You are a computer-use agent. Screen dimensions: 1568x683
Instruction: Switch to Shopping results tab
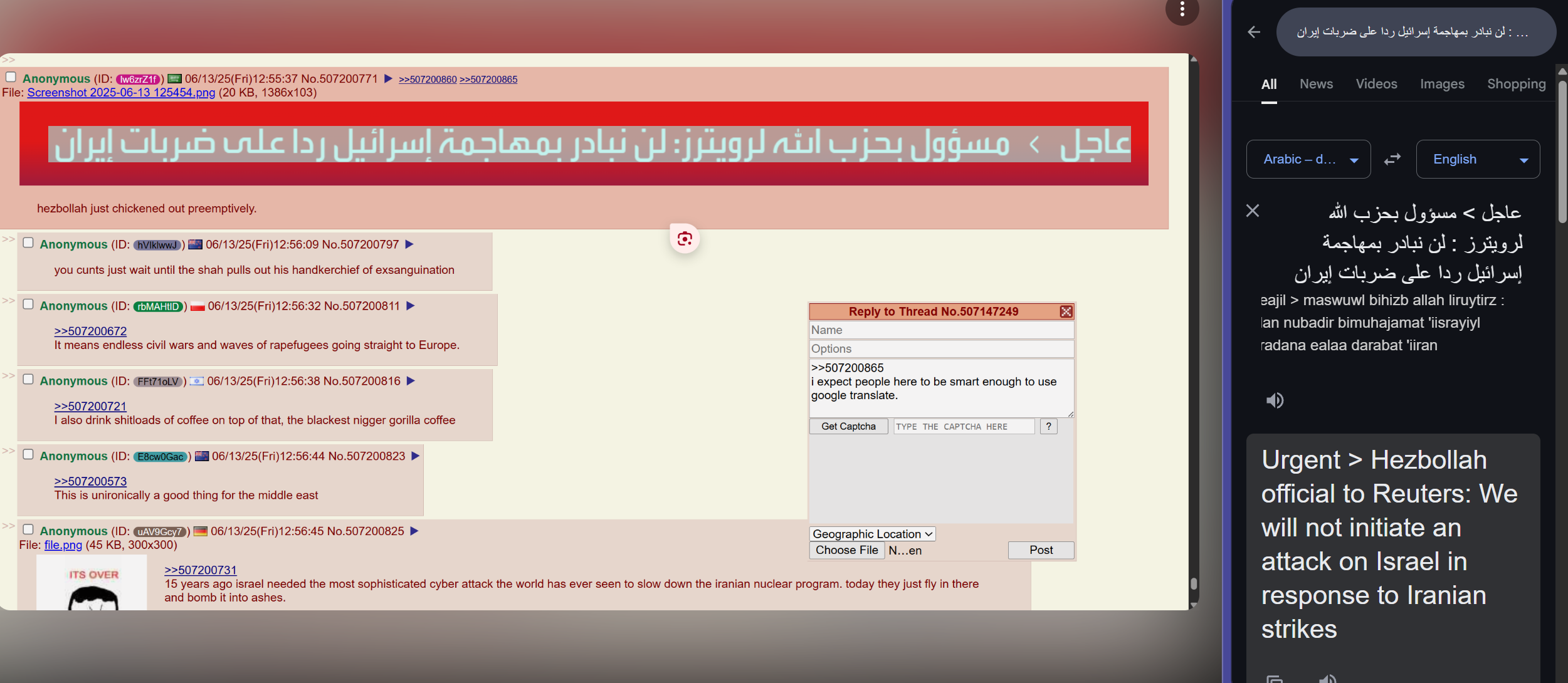pyautogui.click(x=1516, y=84)
